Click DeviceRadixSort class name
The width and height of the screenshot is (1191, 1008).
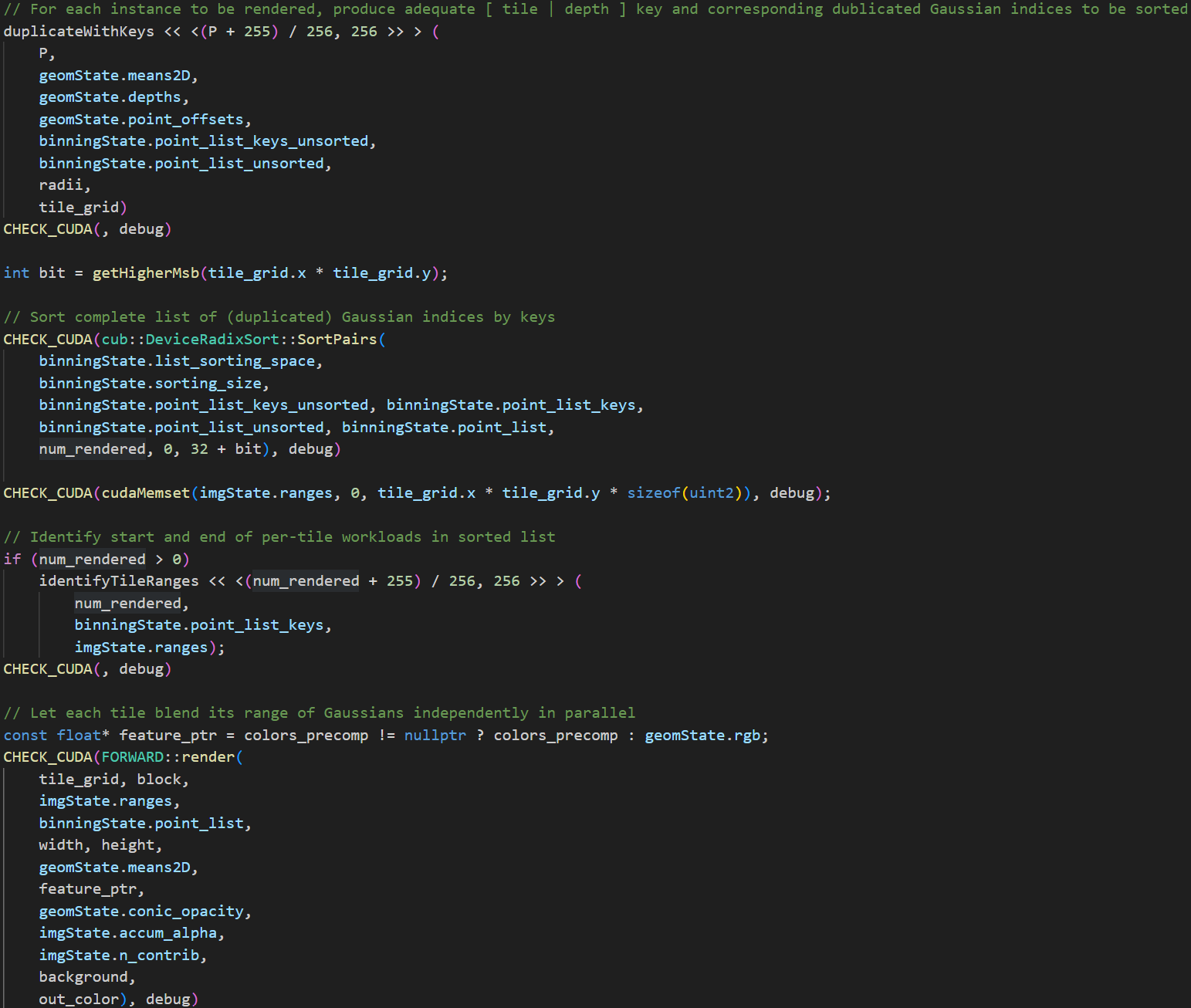[212, 340]
